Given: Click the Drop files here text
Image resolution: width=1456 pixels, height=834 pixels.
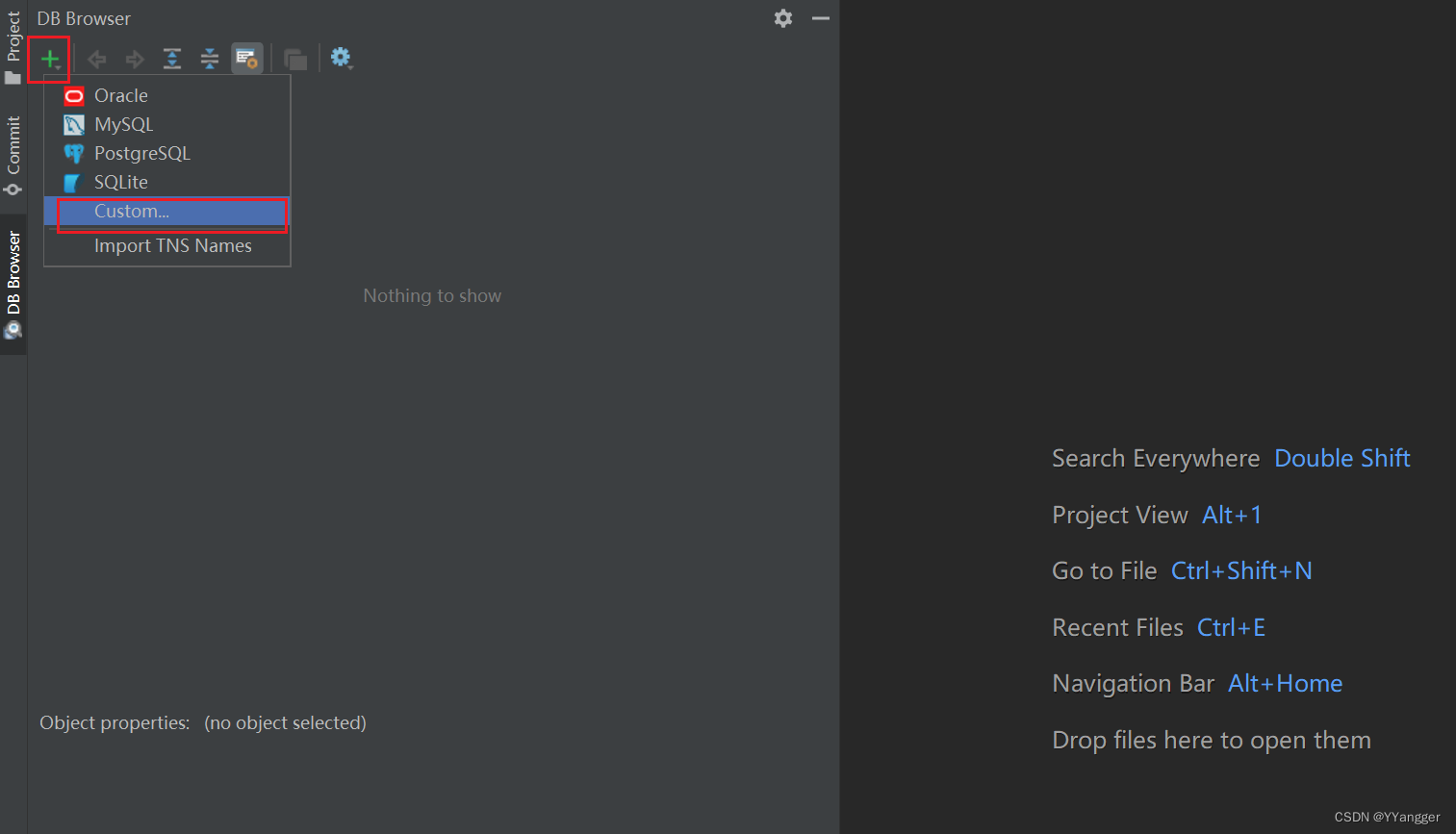Looking at the screenshot, I should pos(1212,740).
